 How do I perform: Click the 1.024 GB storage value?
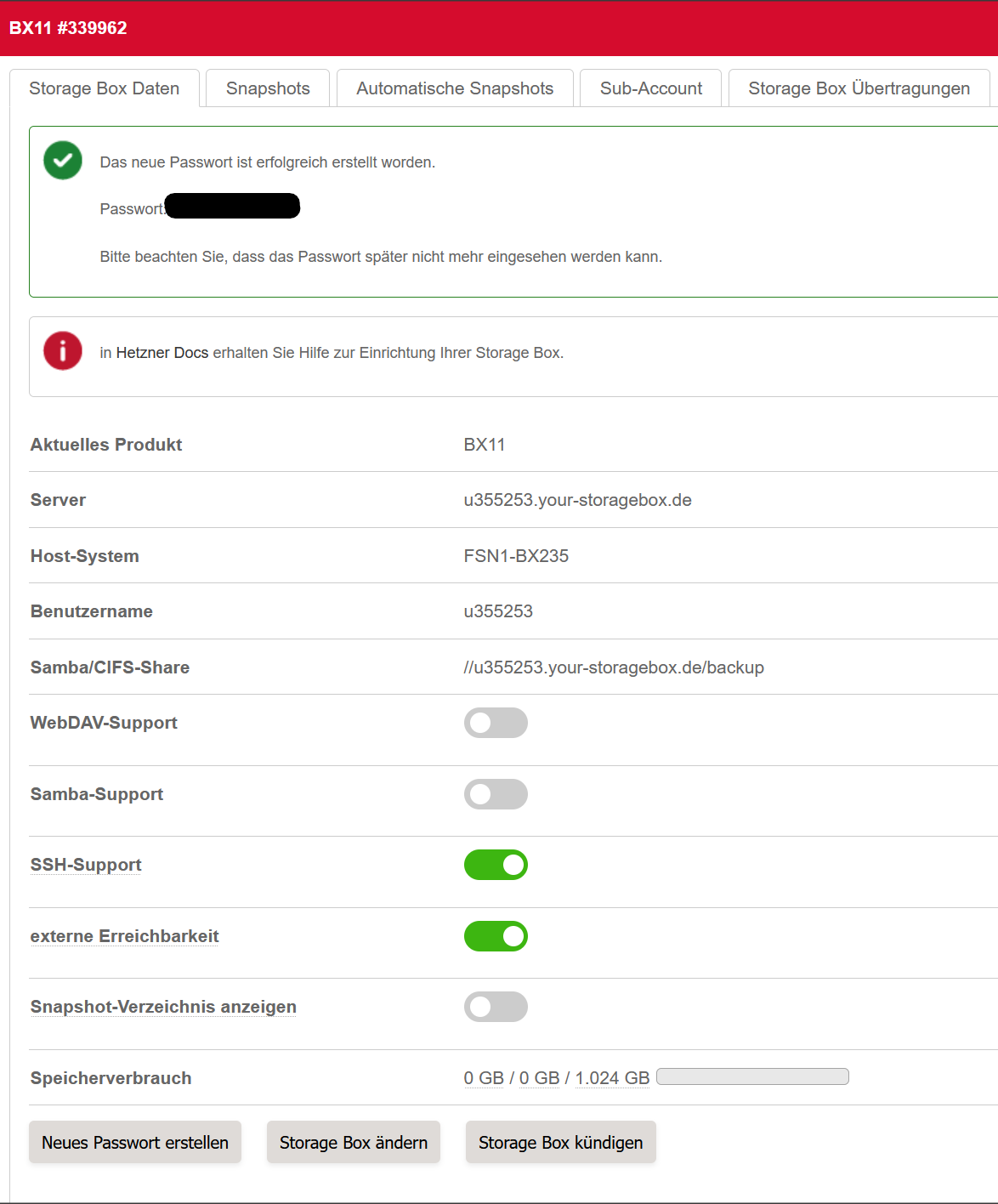[612, 1078]
